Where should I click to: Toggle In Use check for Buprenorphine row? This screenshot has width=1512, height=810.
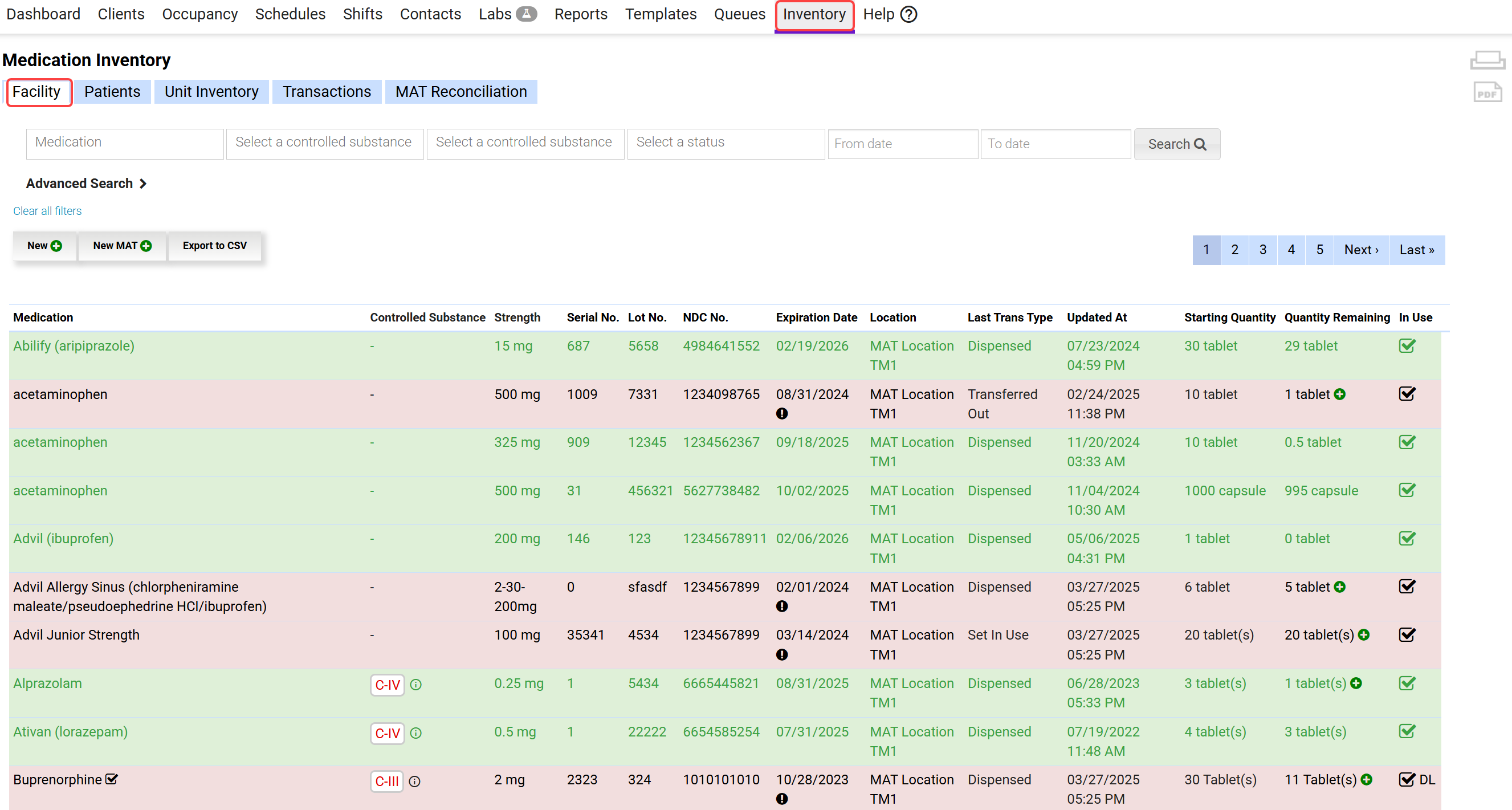[1407, 779]
